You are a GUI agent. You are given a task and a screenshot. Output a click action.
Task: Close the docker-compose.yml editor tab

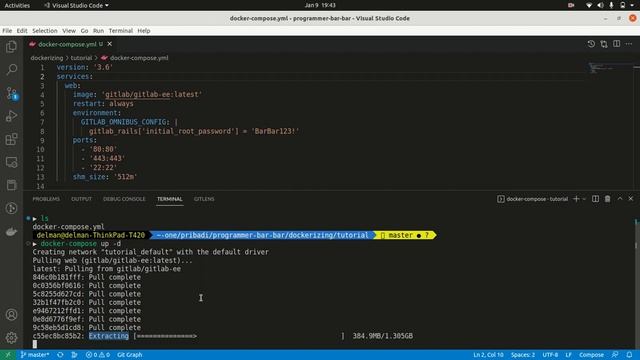(109, 44)
